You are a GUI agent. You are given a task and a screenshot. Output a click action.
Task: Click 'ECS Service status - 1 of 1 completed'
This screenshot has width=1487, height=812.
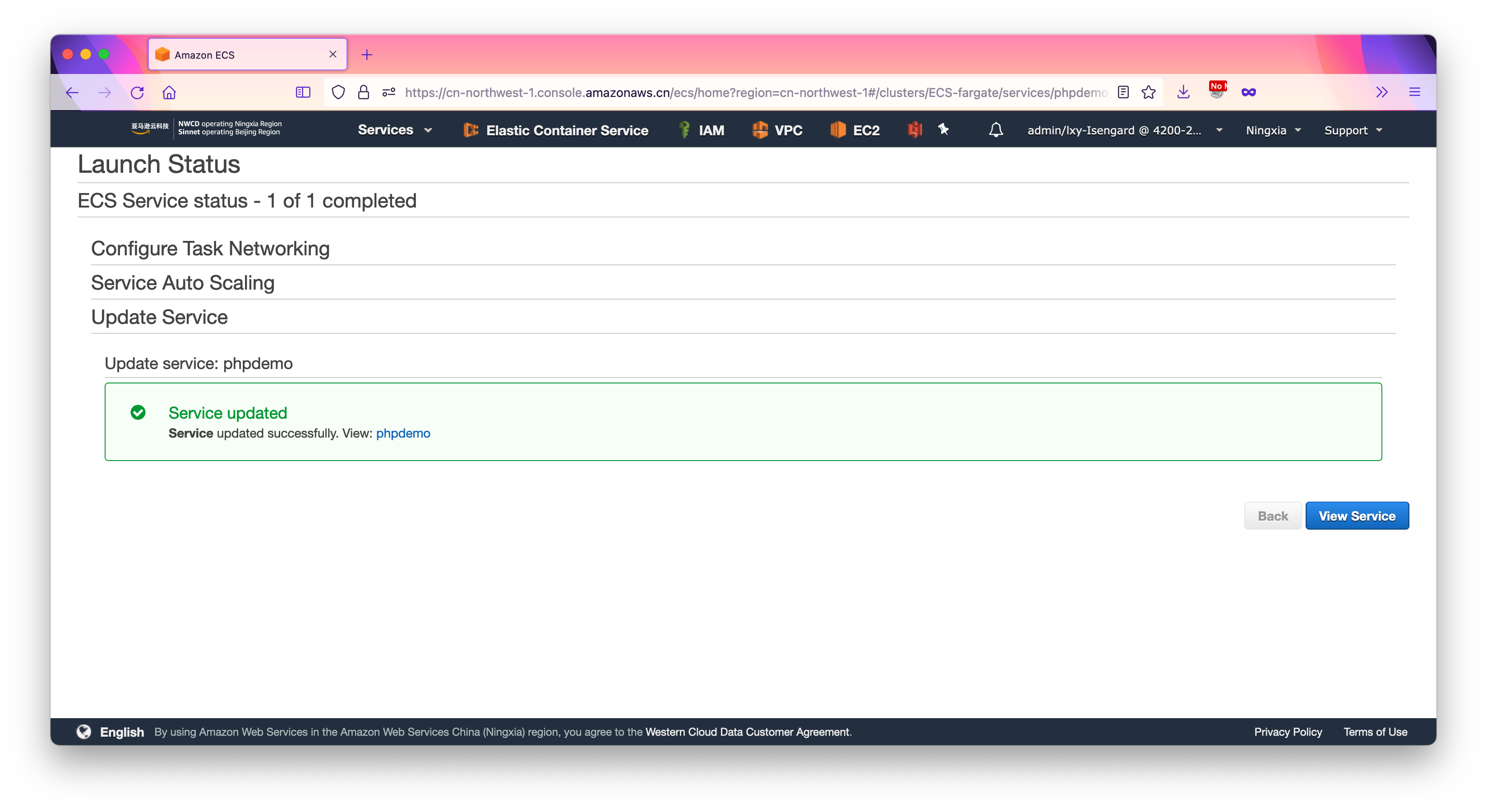(247, 201)
